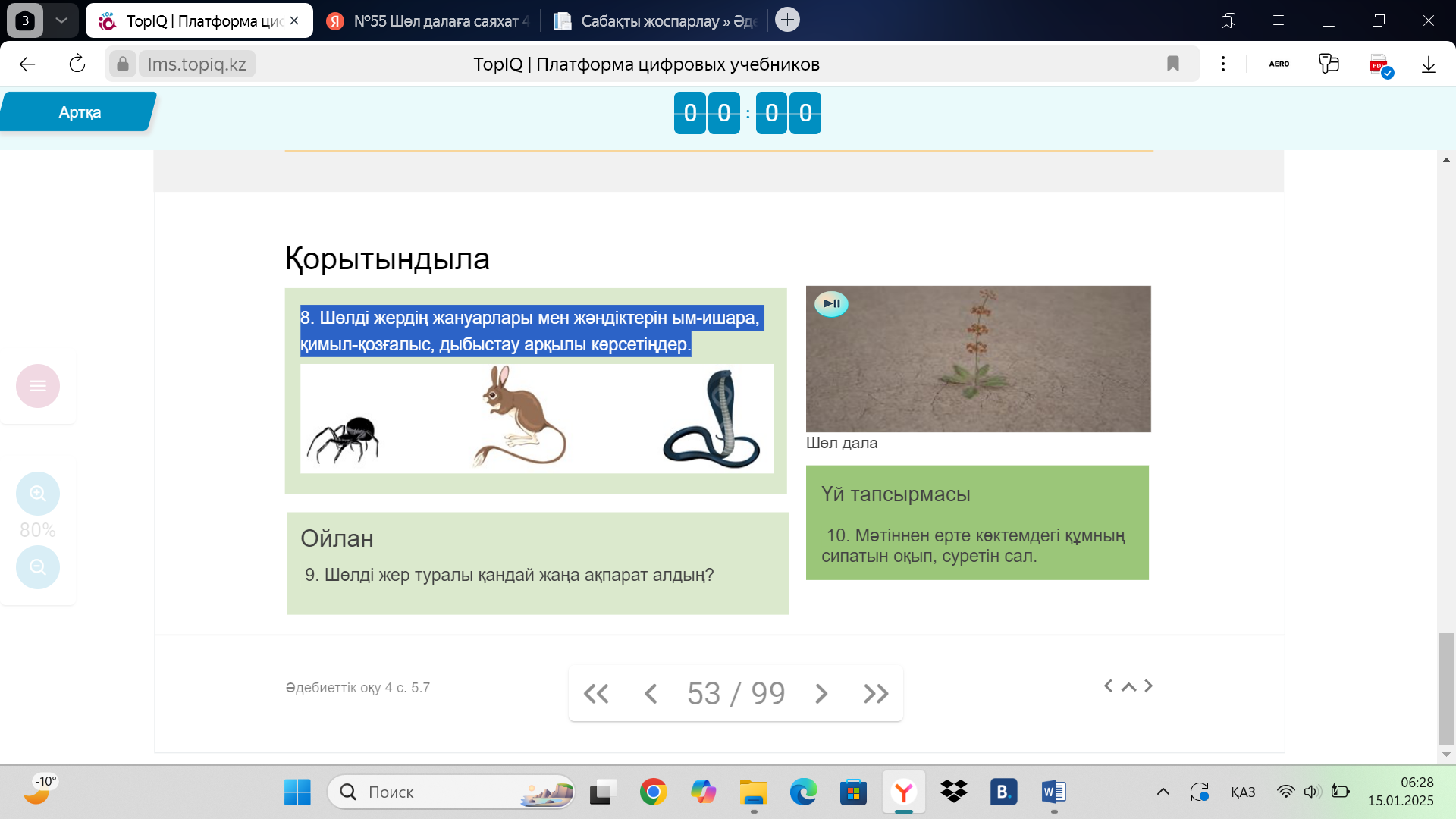This screenshot has height=819, width=1456.
Task: Open the browser downloads icon
Action: coord(1429,64)
